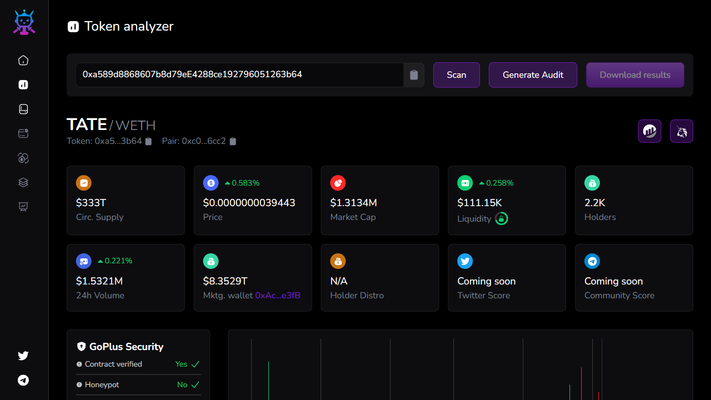Click the Holder Distro orange icon
The height and width of the screenshot is (400, 711).
[x=338, y=261]
